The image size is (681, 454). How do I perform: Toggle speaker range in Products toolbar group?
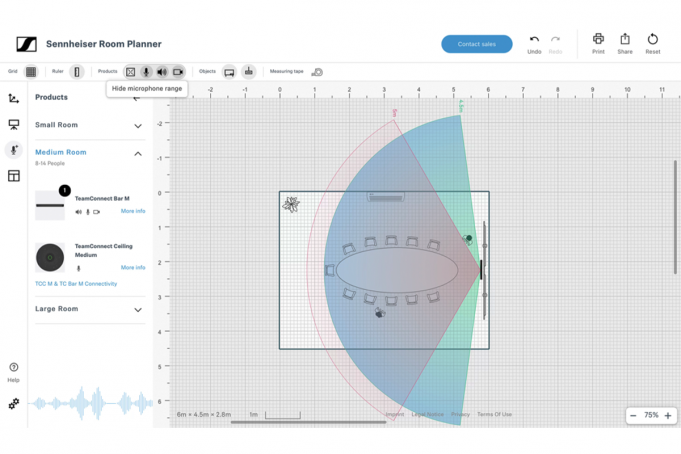point(162,72)
